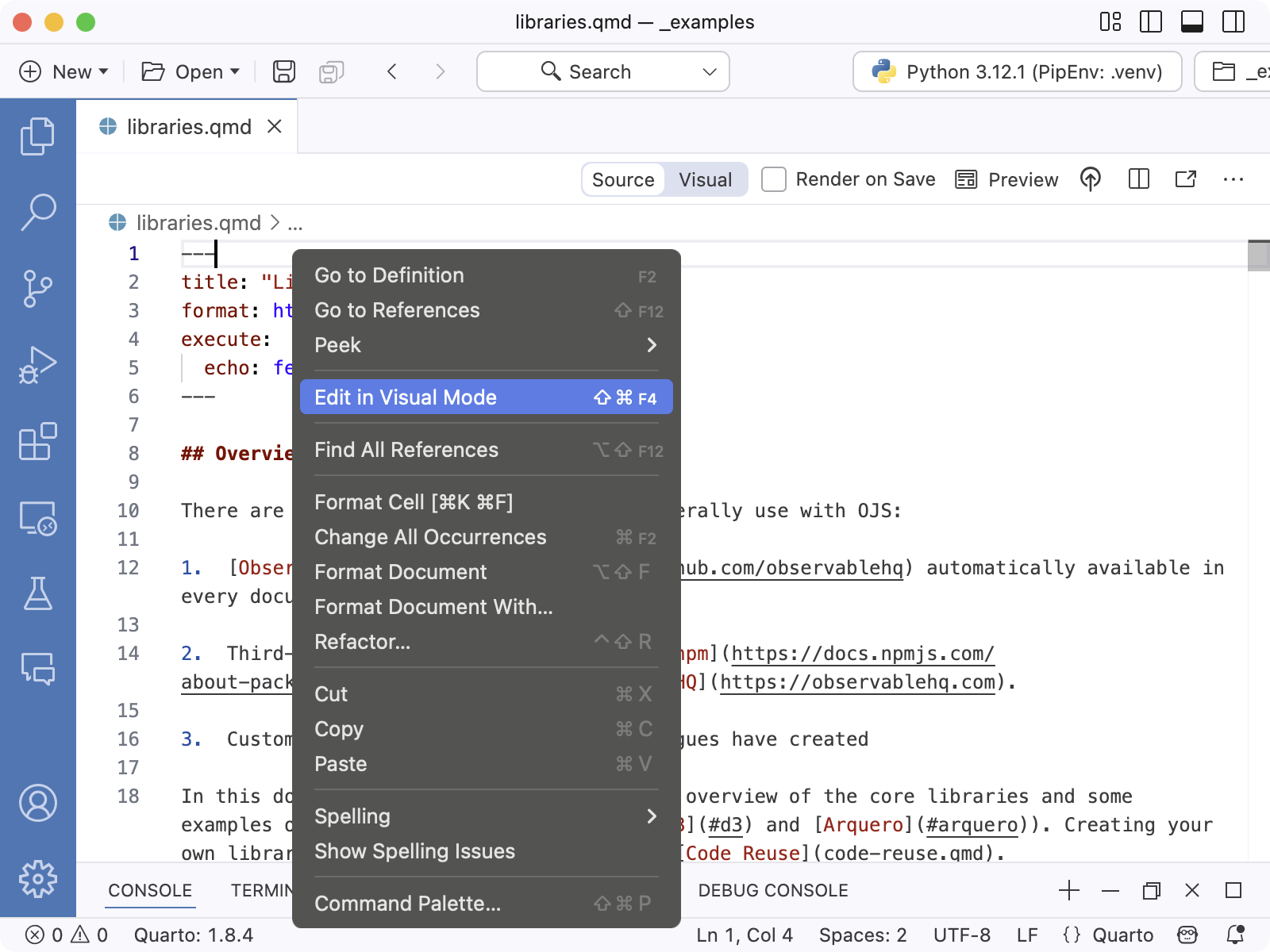This screenshot has height=952, width=1270.
Task: Open the Testing flask panel
Action: coord(37,594)
